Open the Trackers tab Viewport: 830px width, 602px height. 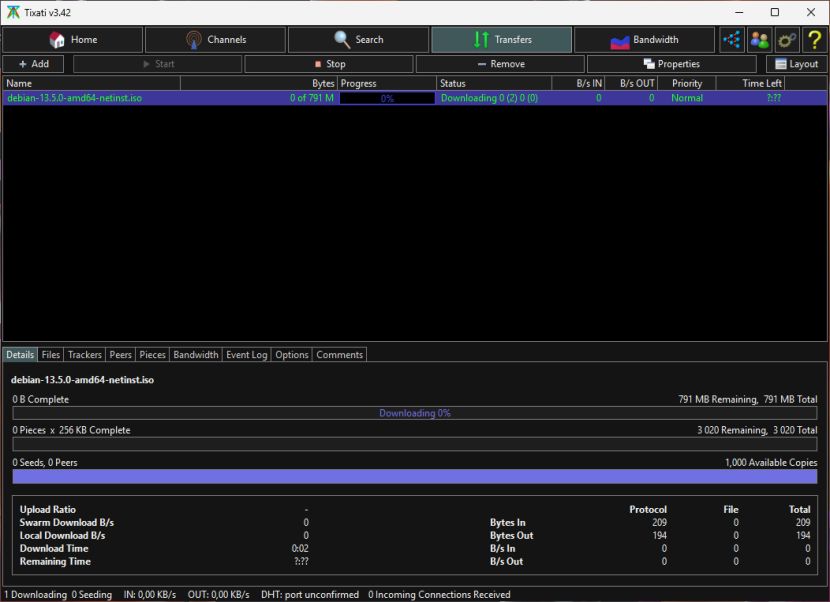click(x=85, y=355)
